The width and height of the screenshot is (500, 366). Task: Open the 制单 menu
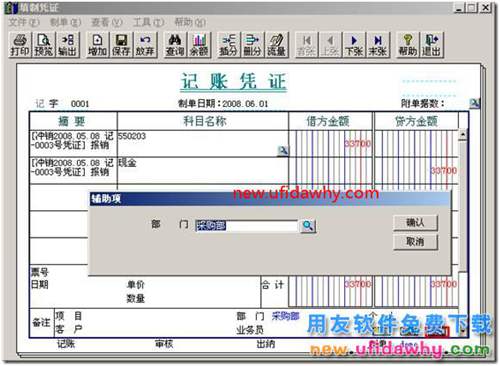coord(65,22)
